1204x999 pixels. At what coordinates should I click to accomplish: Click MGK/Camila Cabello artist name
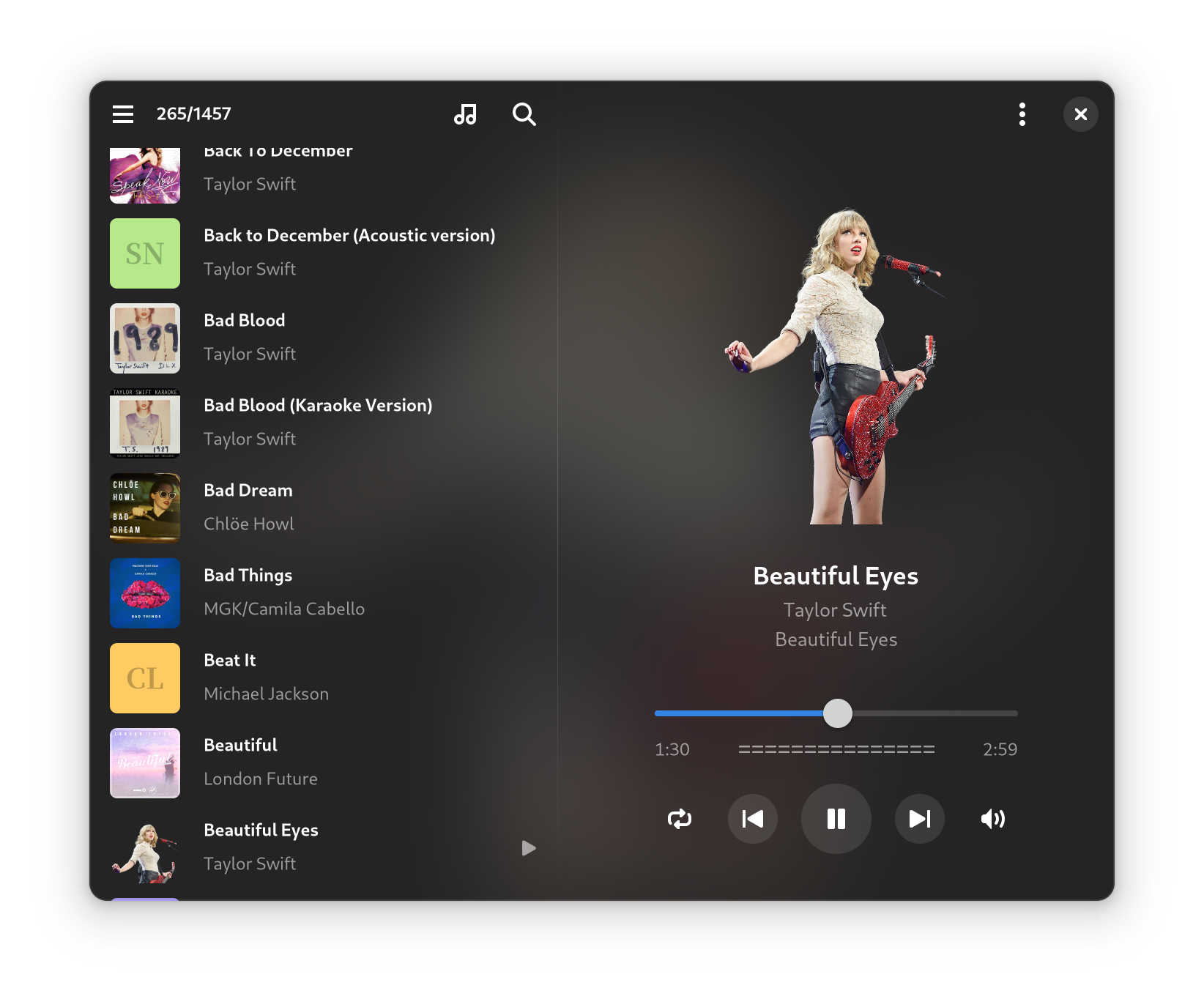click(x=284, y=609)
